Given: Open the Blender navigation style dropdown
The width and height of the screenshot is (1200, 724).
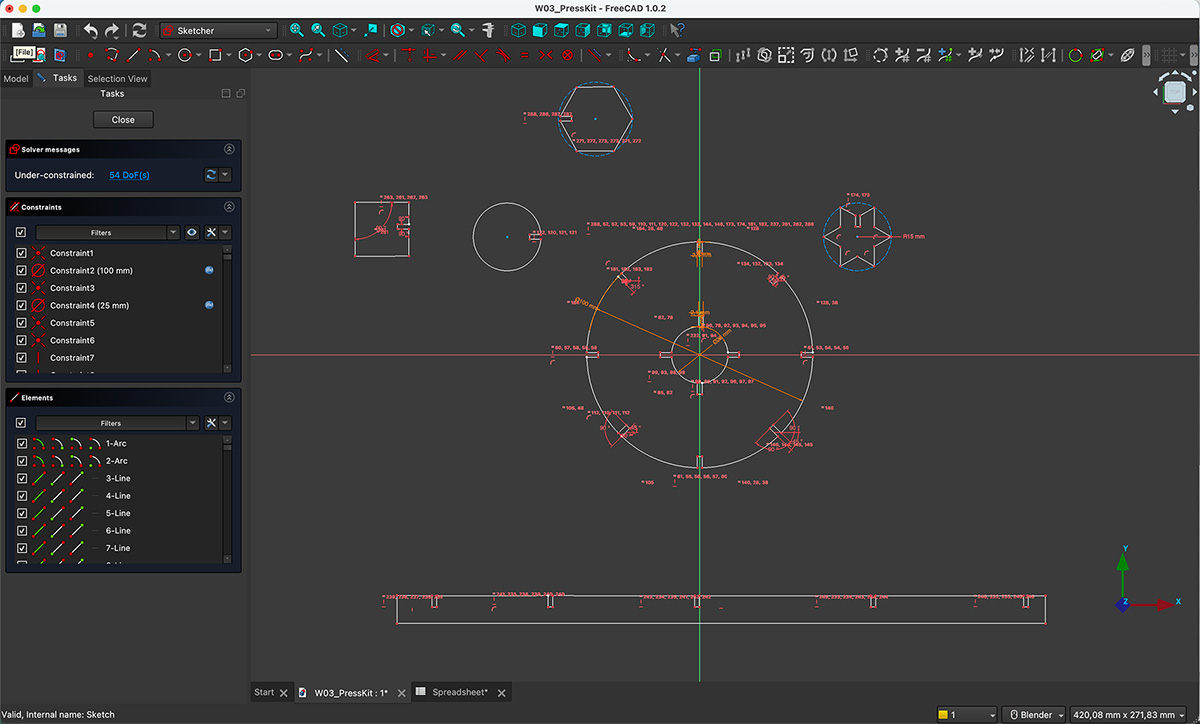Looking at the screenshot, I should (1035, 714).
